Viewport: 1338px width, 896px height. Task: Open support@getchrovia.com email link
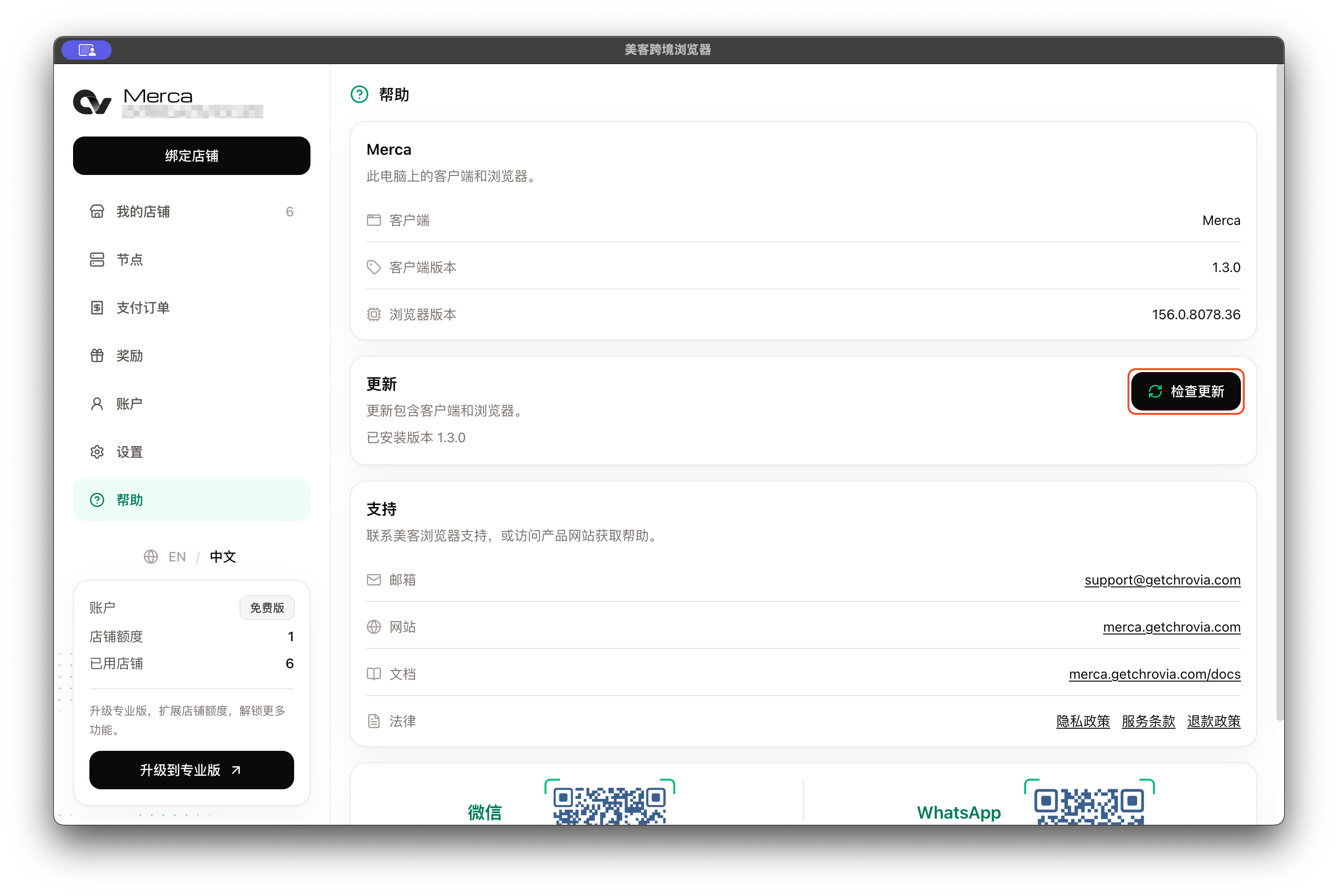click(x=1162, y=580)
